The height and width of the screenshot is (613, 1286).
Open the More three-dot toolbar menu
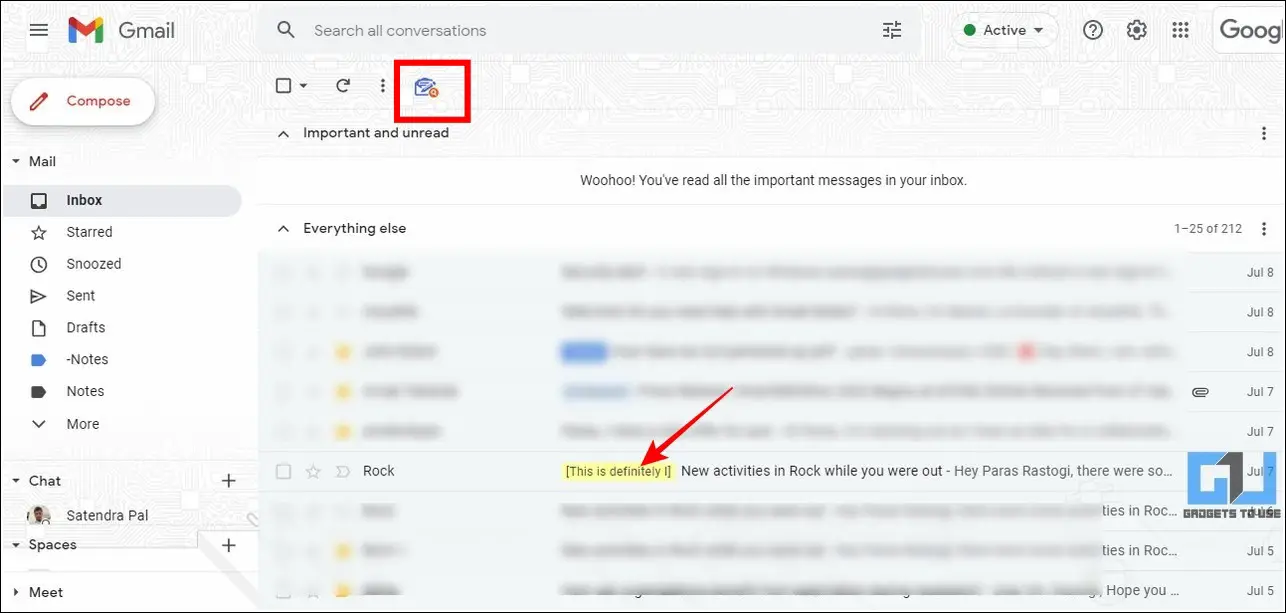pyautogui.click(x=382, y=86)
